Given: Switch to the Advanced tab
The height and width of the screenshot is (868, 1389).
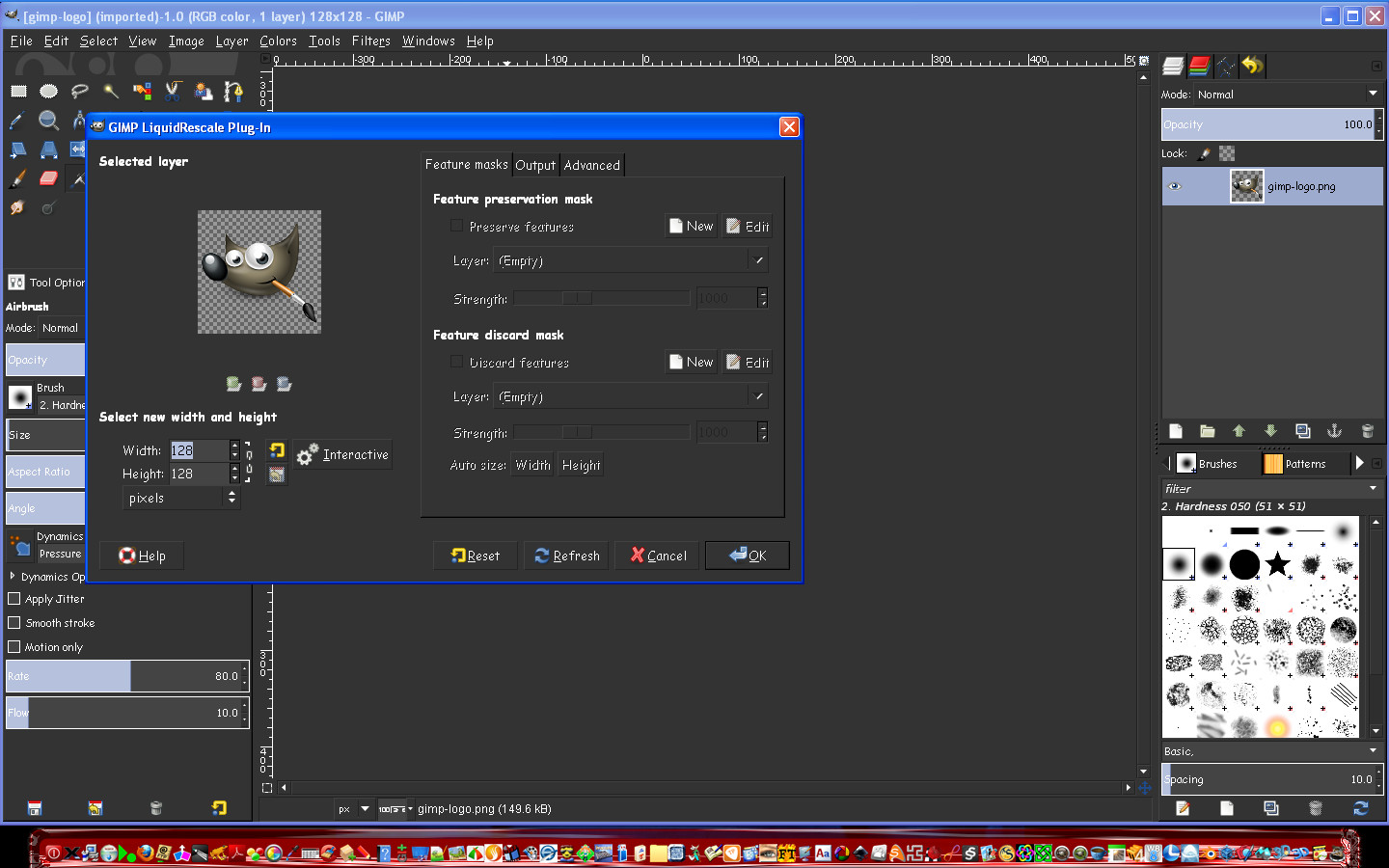Looking at the screenshot, I should [592, 165].
